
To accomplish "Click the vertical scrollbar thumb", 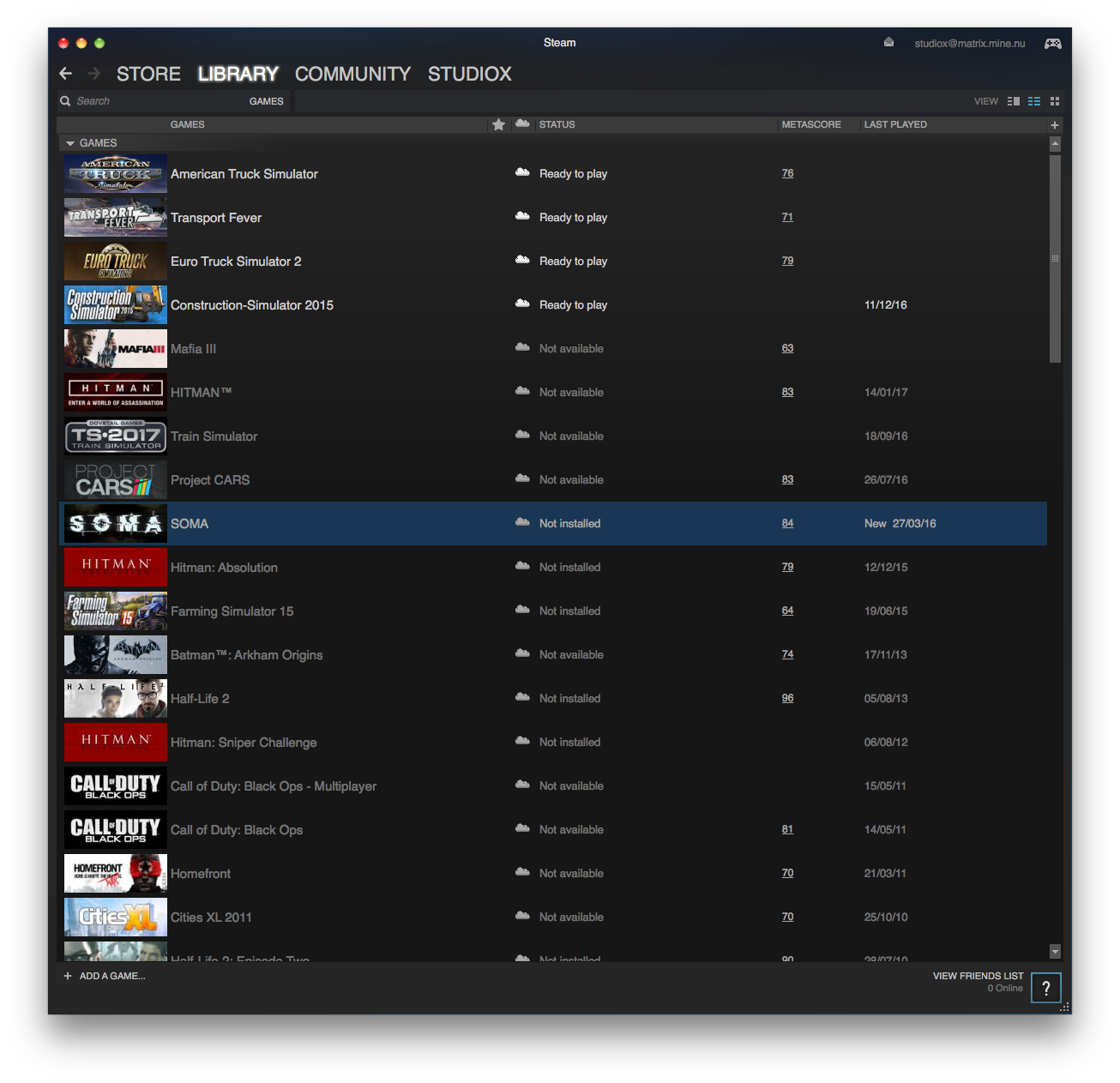I will click(x=1055, y=259).
